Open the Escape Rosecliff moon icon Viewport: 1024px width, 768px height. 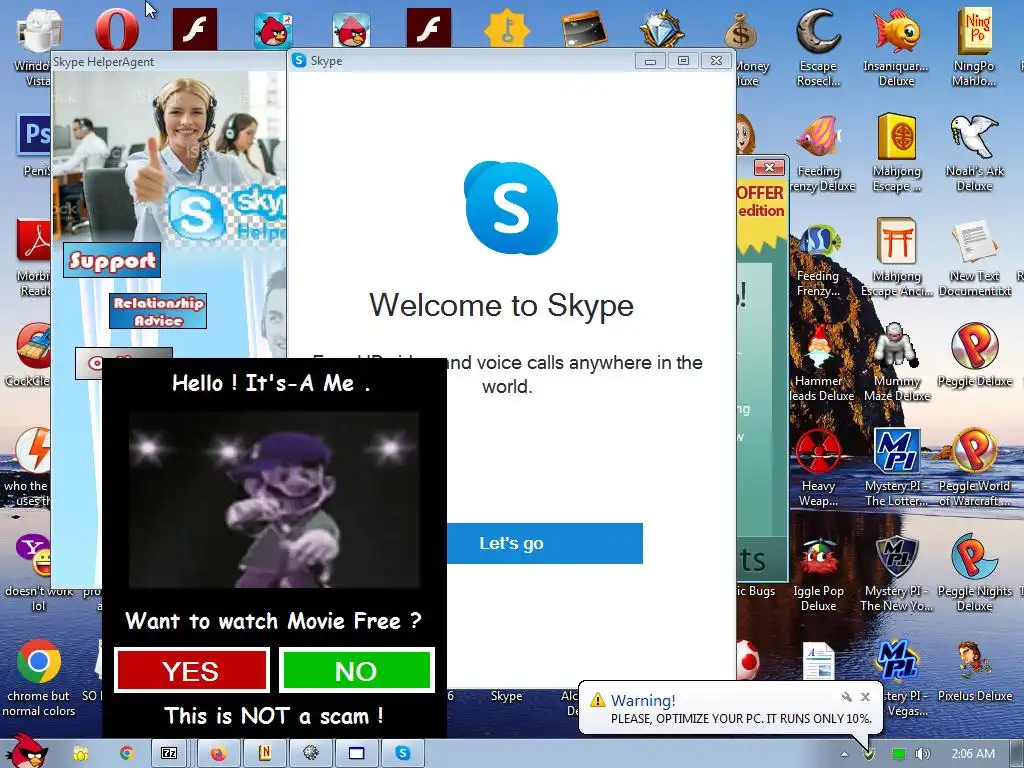pyautogui.click(x=818, y=31)
